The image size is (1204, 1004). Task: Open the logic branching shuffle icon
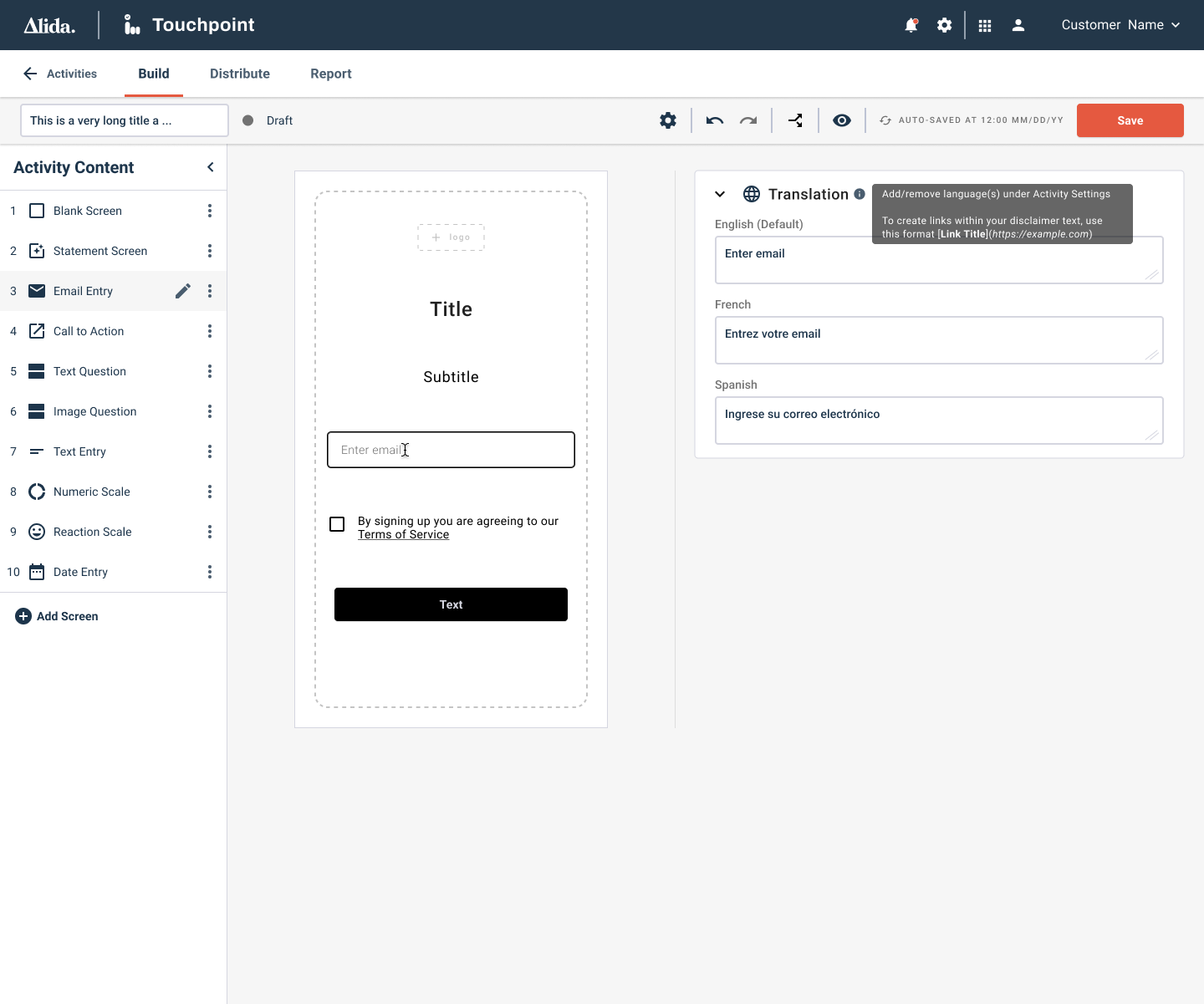[795, 120]
